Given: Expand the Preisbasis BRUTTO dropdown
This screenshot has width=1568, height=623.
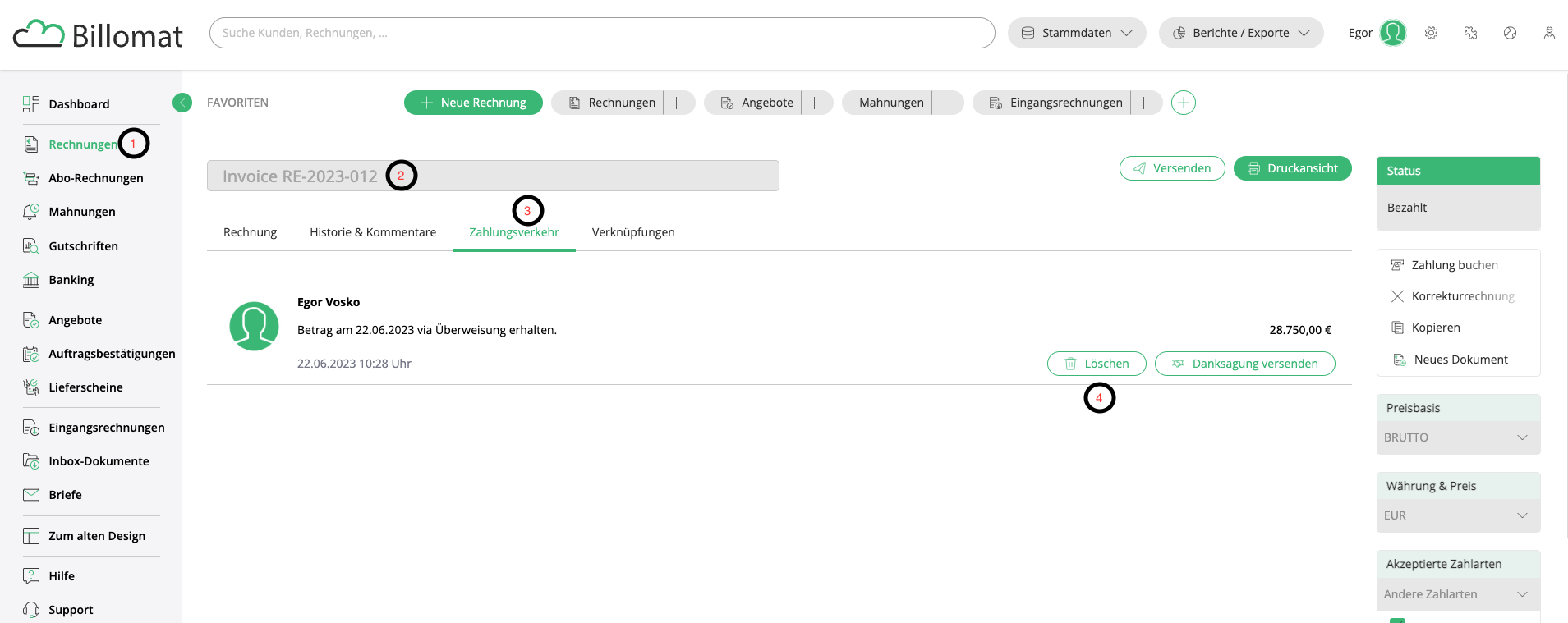Looking at the screenshot, I should click(x=1458, y=437).
